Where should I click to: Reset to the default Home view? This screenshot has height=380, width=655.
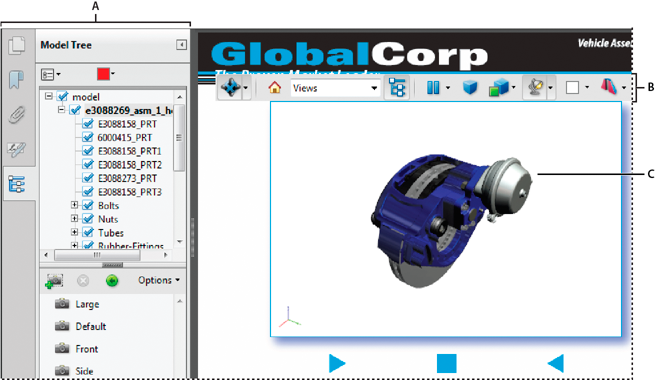(274, 88)
